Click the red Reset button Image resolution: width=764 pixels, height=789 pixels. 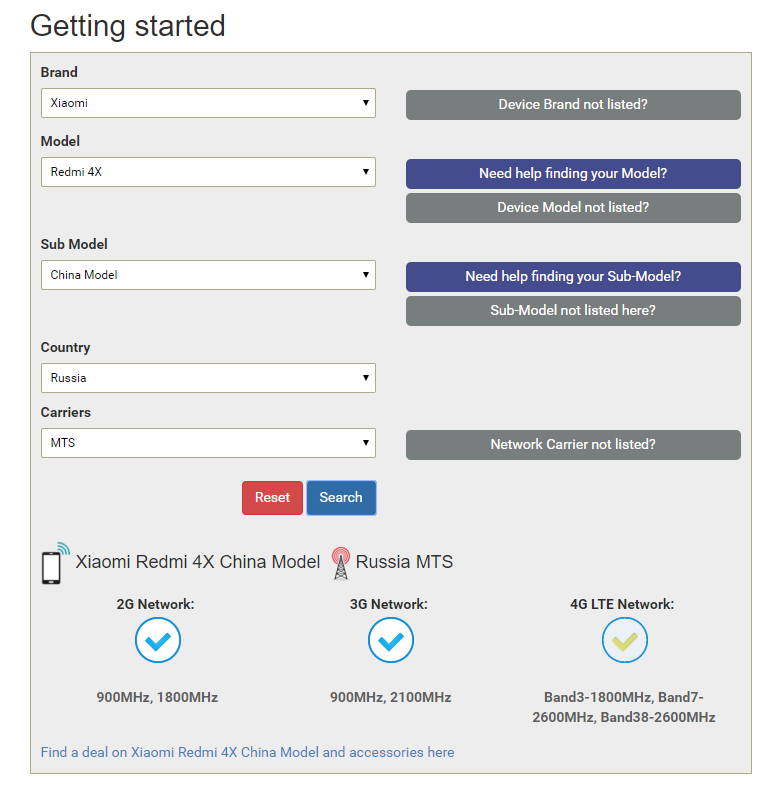coord(272,498)
